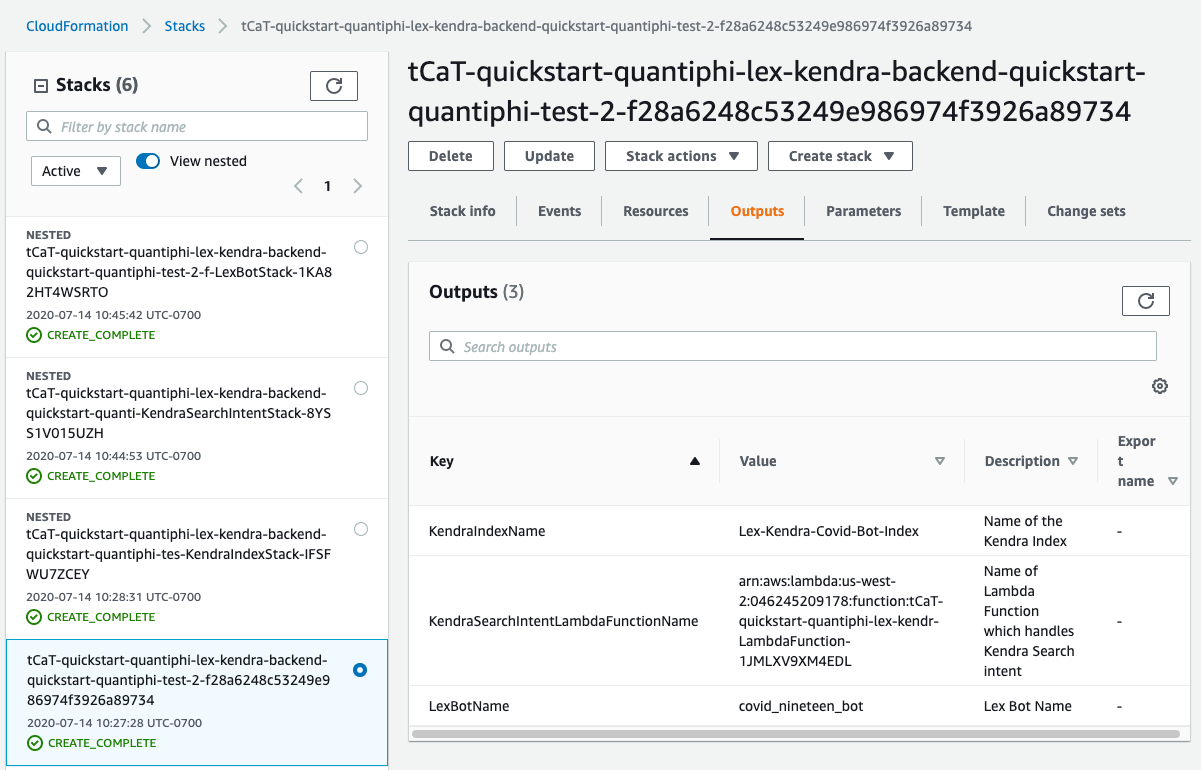Open the Active status filter dropdown

(x=76, y=171)
